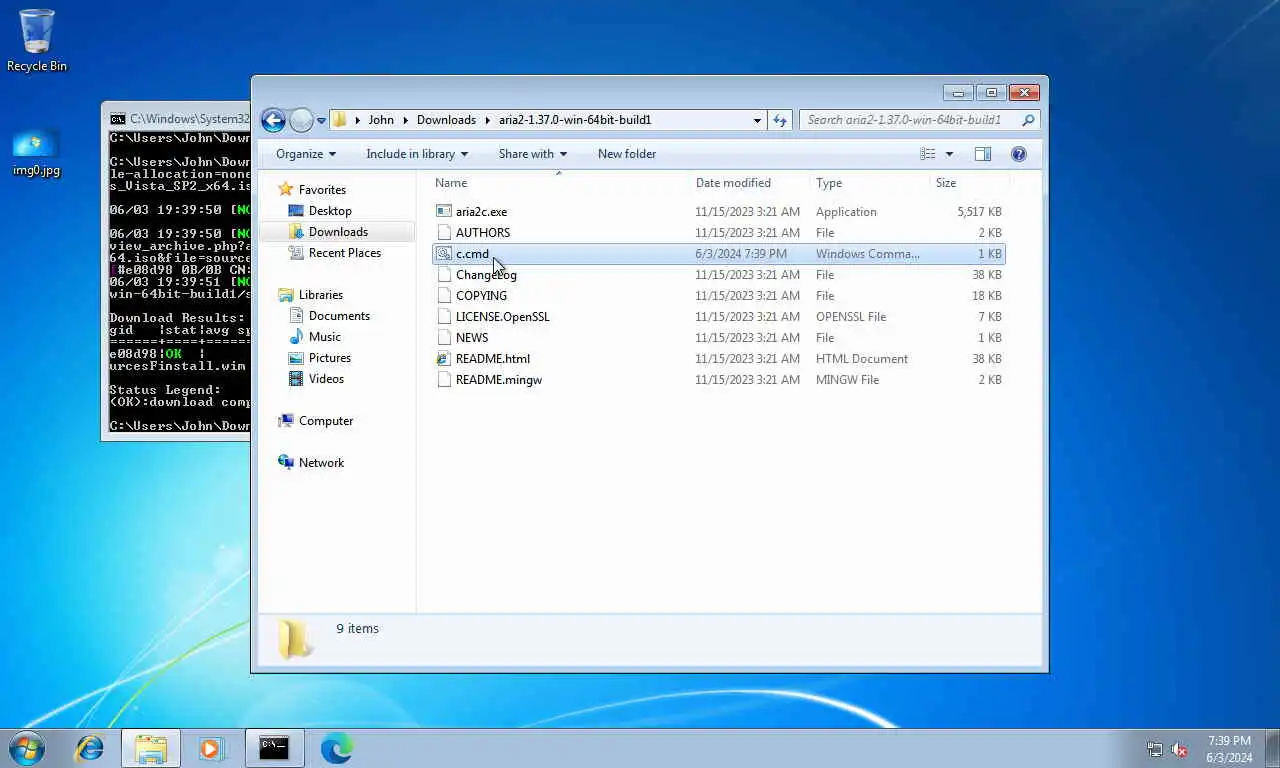The width and height of the screenshot is (1280, 768).
Task: Open the Share with dropdown
Action: pyautogui.click(x=533, y=154)
